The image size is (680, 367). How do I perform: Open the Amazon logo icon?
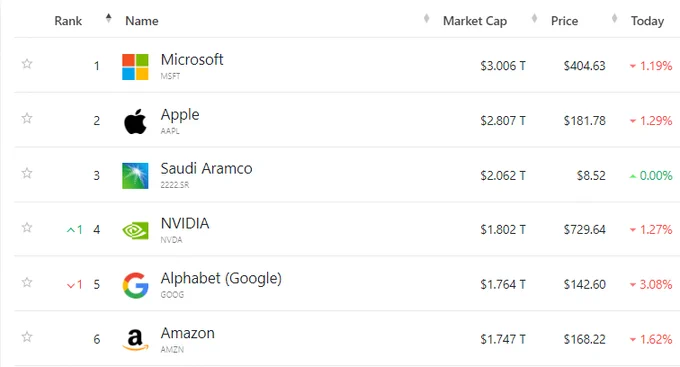(135, 340)
